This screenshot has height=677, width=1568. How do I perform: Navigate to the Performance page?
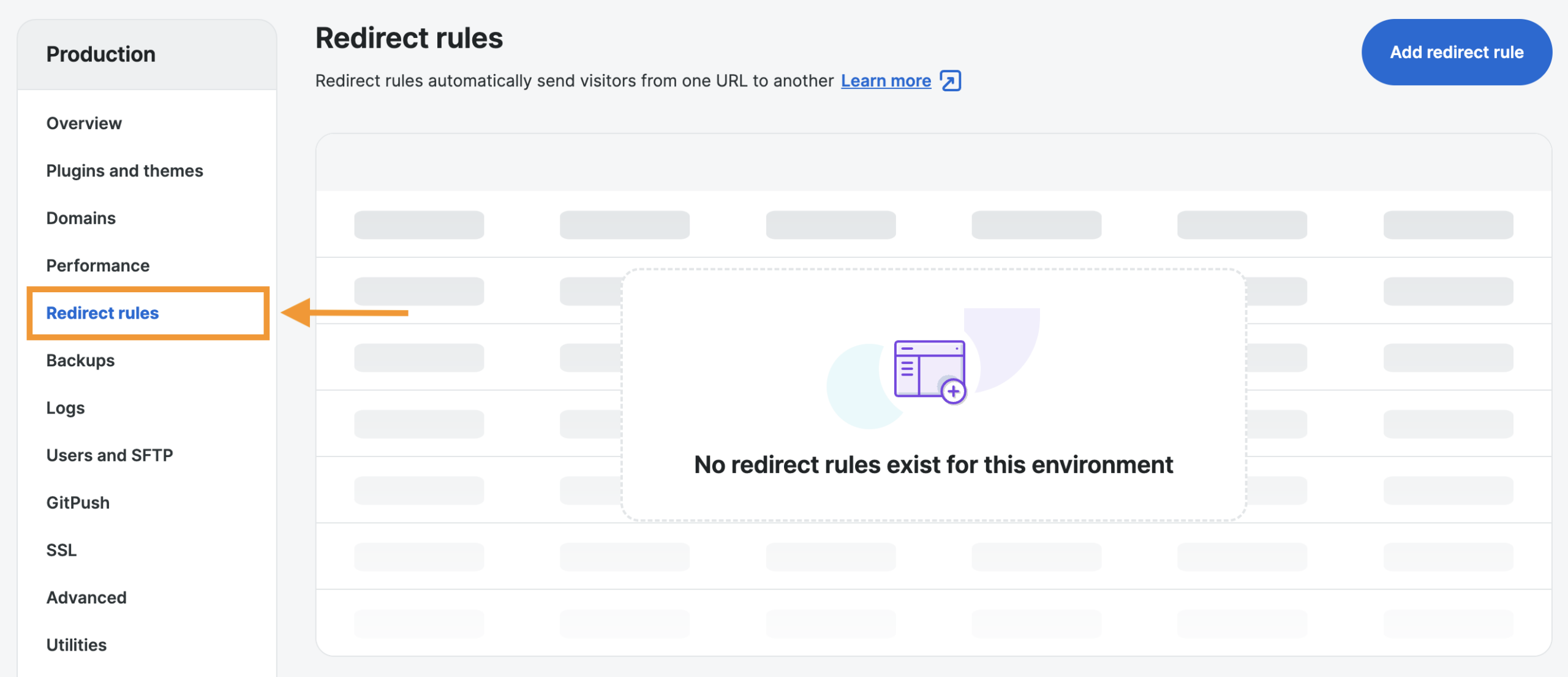tap(98, 265)
